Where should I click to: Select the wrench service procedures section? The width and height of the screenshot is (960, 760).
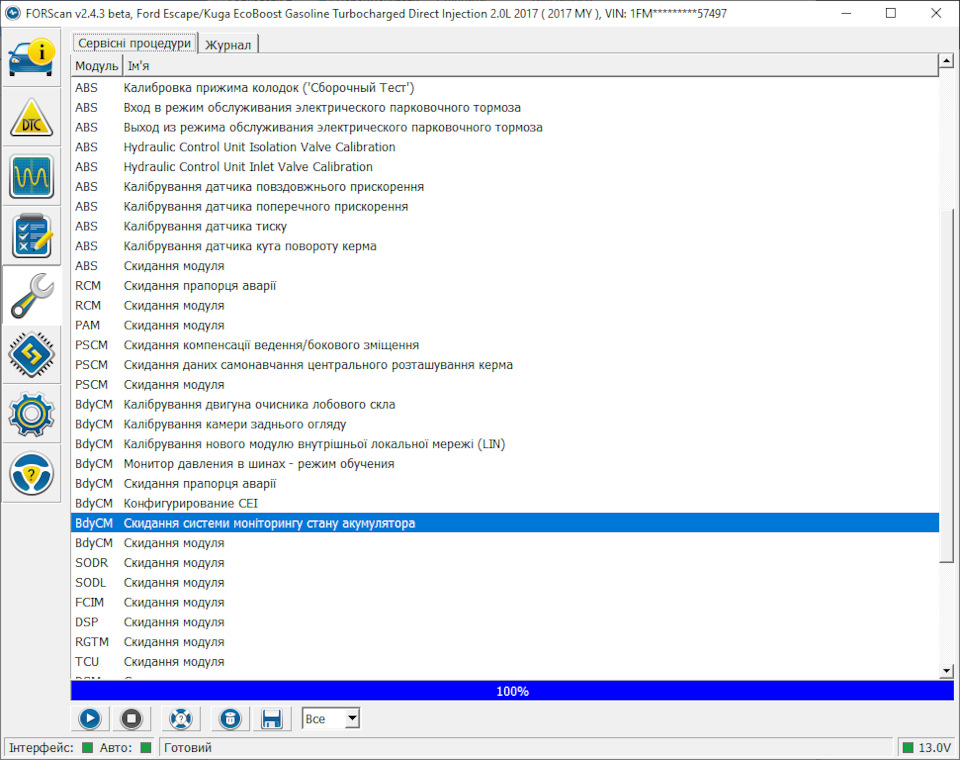coord(31,295)
